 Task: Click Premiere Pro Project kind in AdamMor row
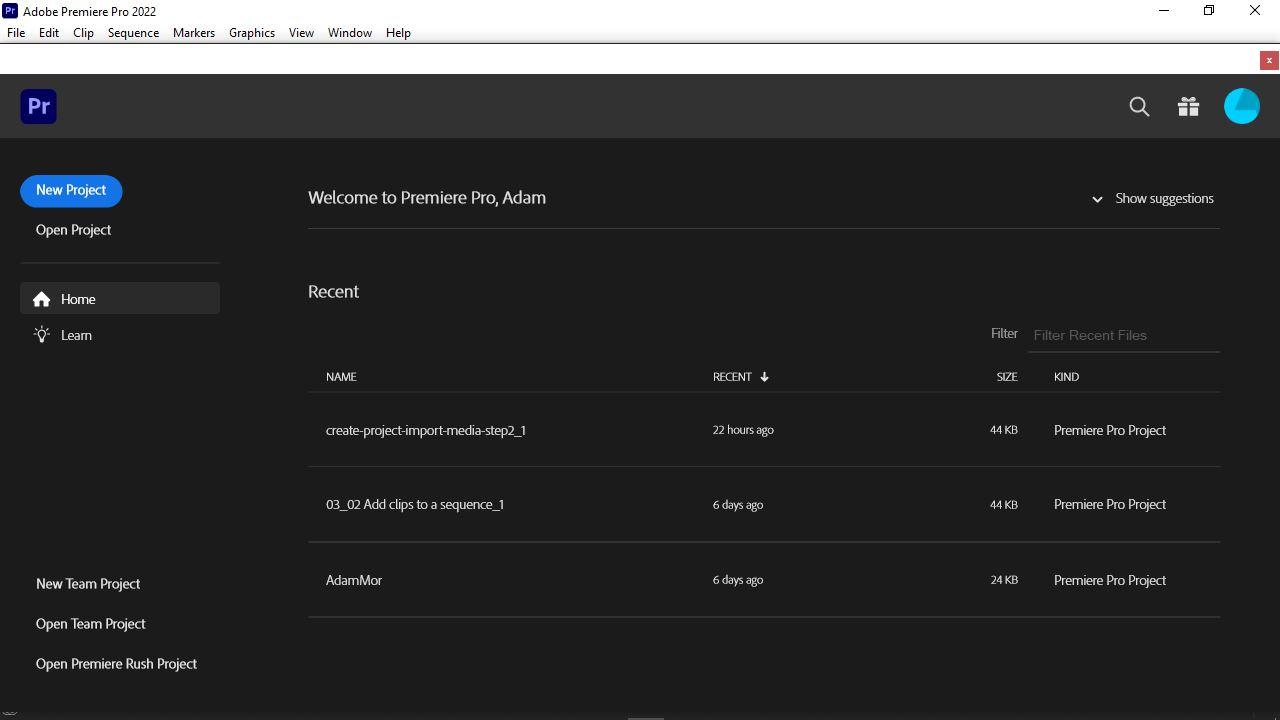tap(1110, 580)
